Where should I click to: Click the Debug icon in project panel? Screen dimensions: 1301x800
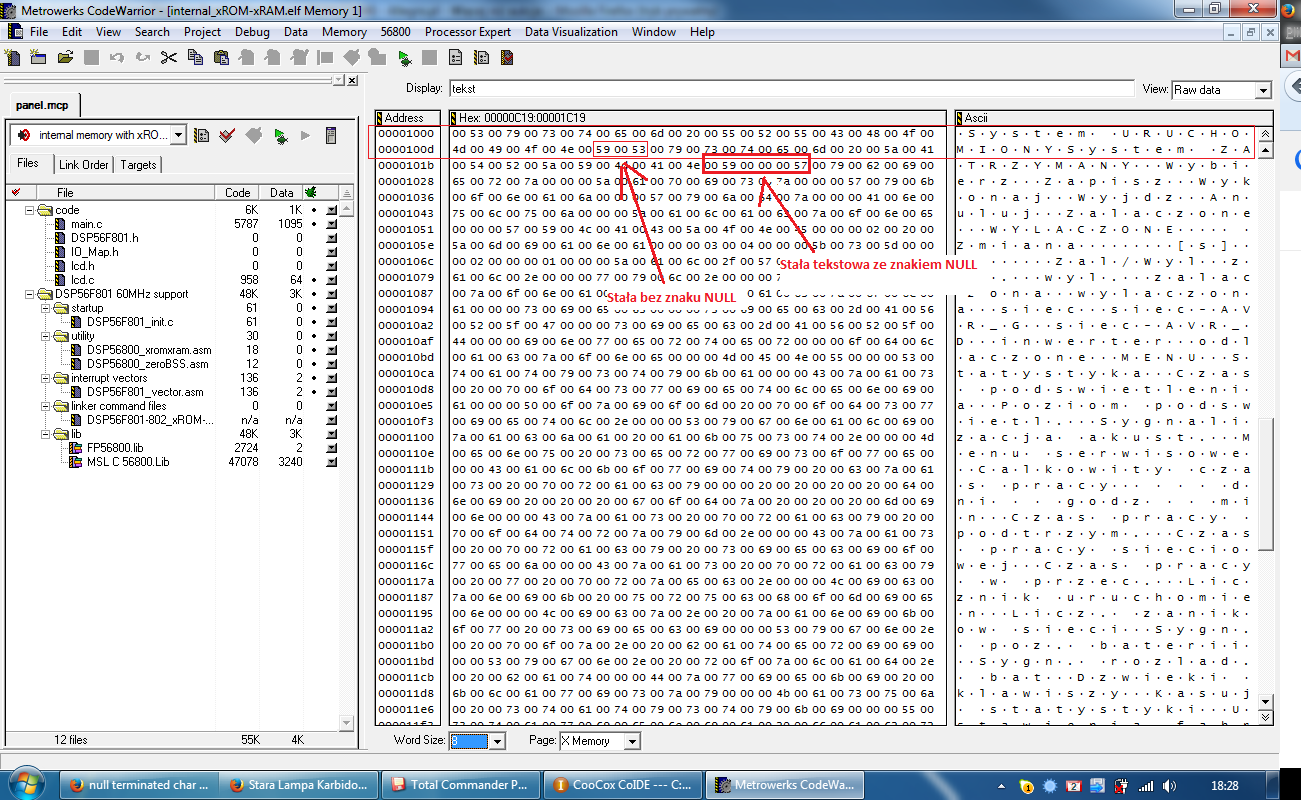coord(279,135)
